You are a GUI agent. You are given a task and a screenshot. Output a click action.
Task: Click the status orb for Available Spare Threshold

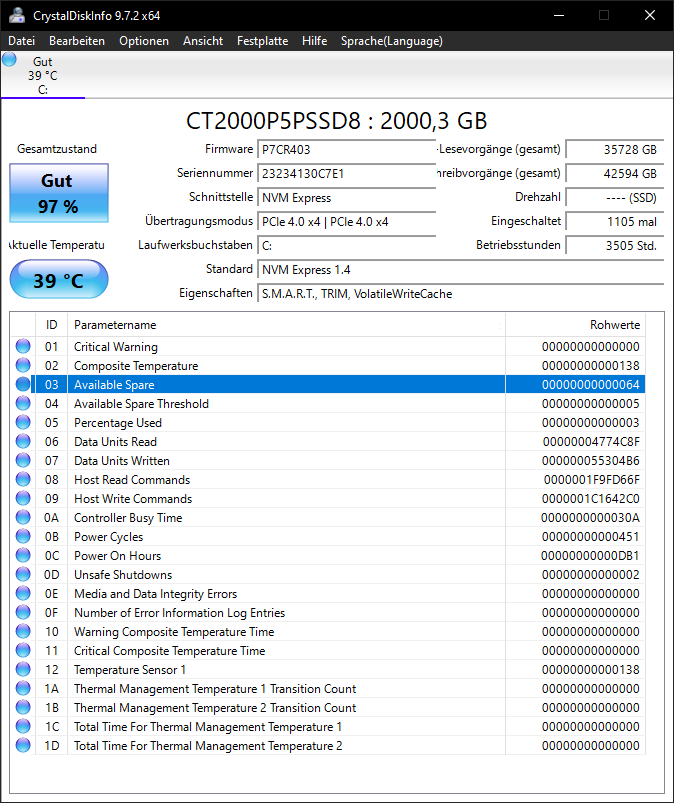[x=23, y=403]
